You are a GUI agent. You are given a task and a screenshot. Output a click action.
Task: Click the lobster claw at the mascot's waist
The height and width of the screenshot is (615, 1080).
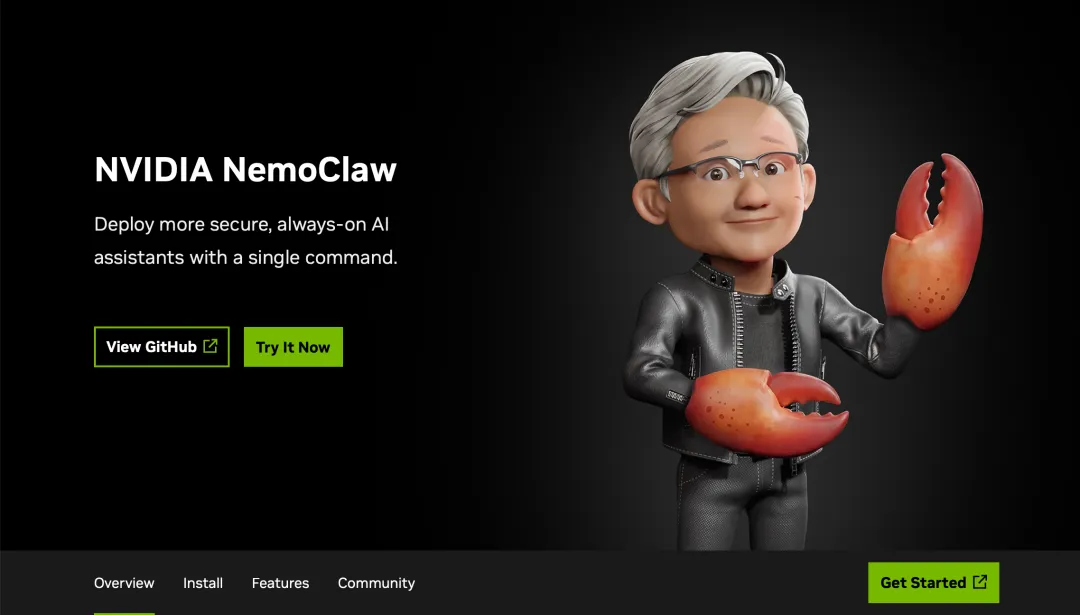tap(767, 412)
